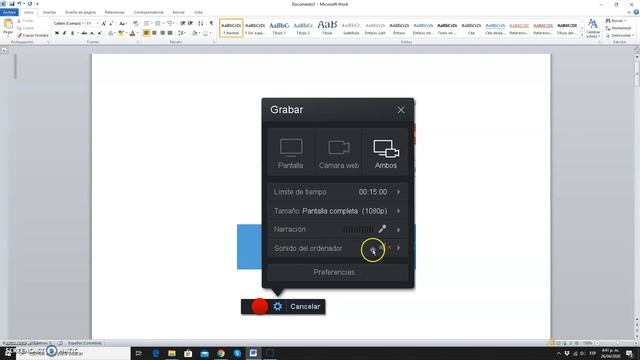Click the bullets list icon
Image resolution: width=640 pixels, height=360 pixels.
(147, 24)
